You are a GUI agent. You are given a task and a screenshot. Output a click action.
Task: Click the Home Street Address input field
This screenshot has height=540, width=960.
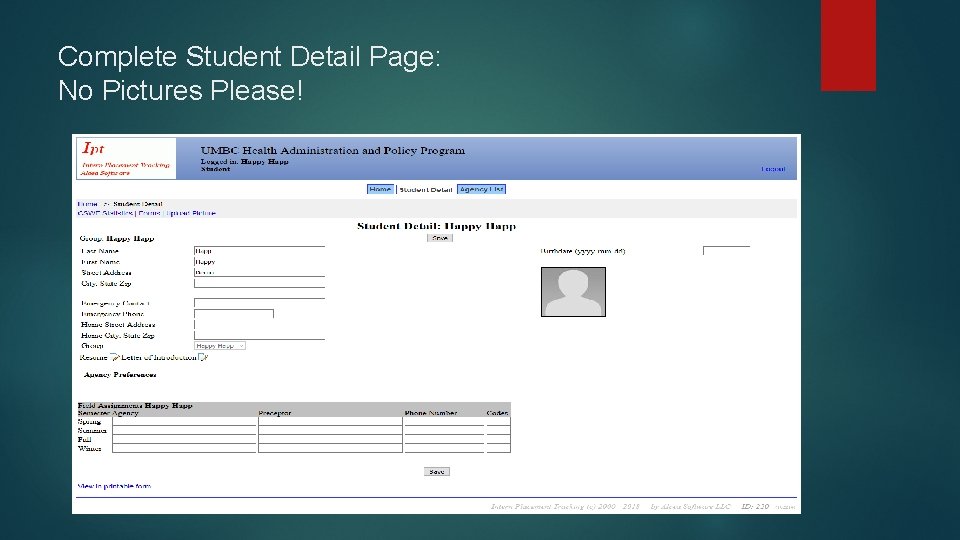pos(260,324)
